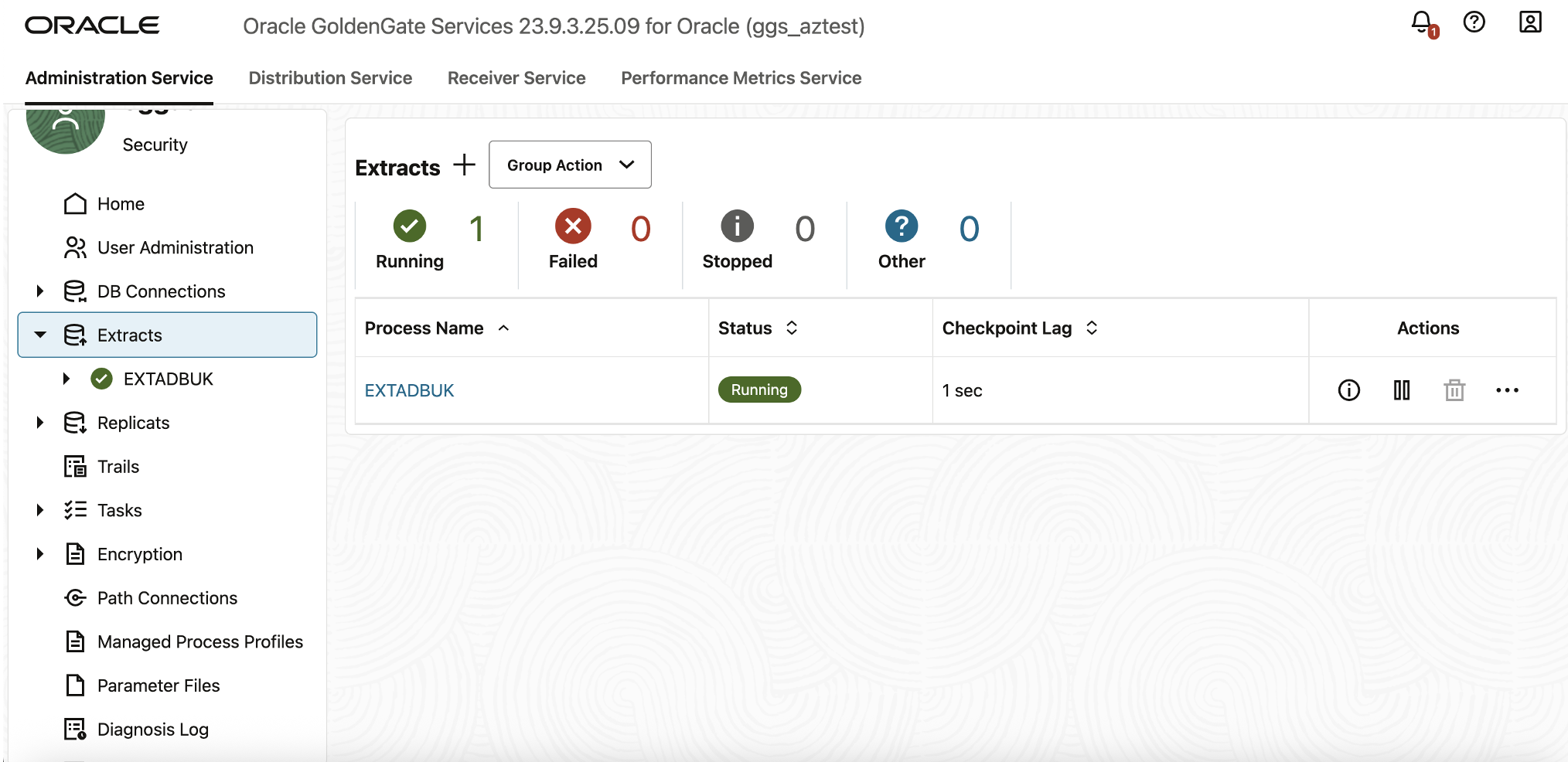1568x762 pixels.
Task: Expand the DB Connections tree node
Action: (x=40, y=291)
